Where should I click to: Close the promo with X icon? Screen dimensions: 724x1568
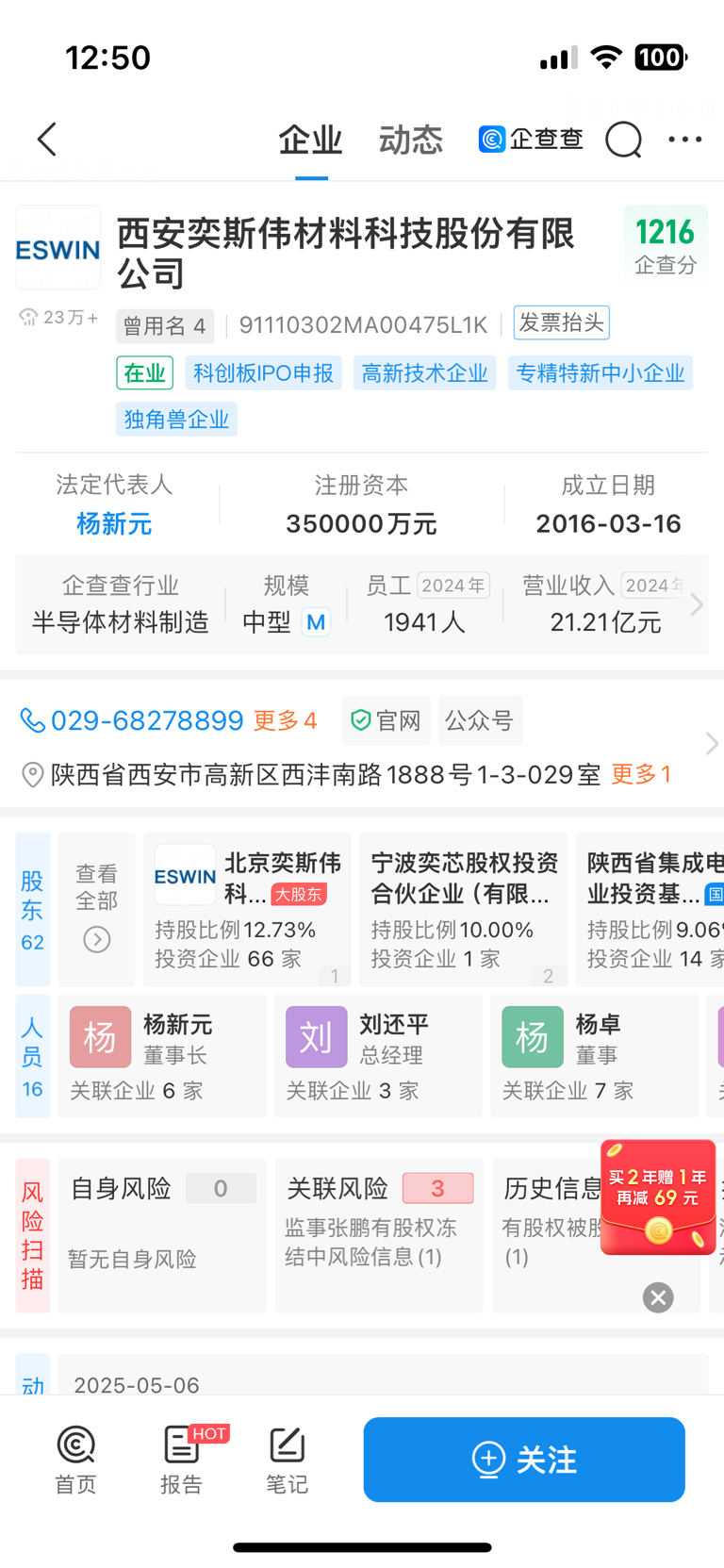658,1297
